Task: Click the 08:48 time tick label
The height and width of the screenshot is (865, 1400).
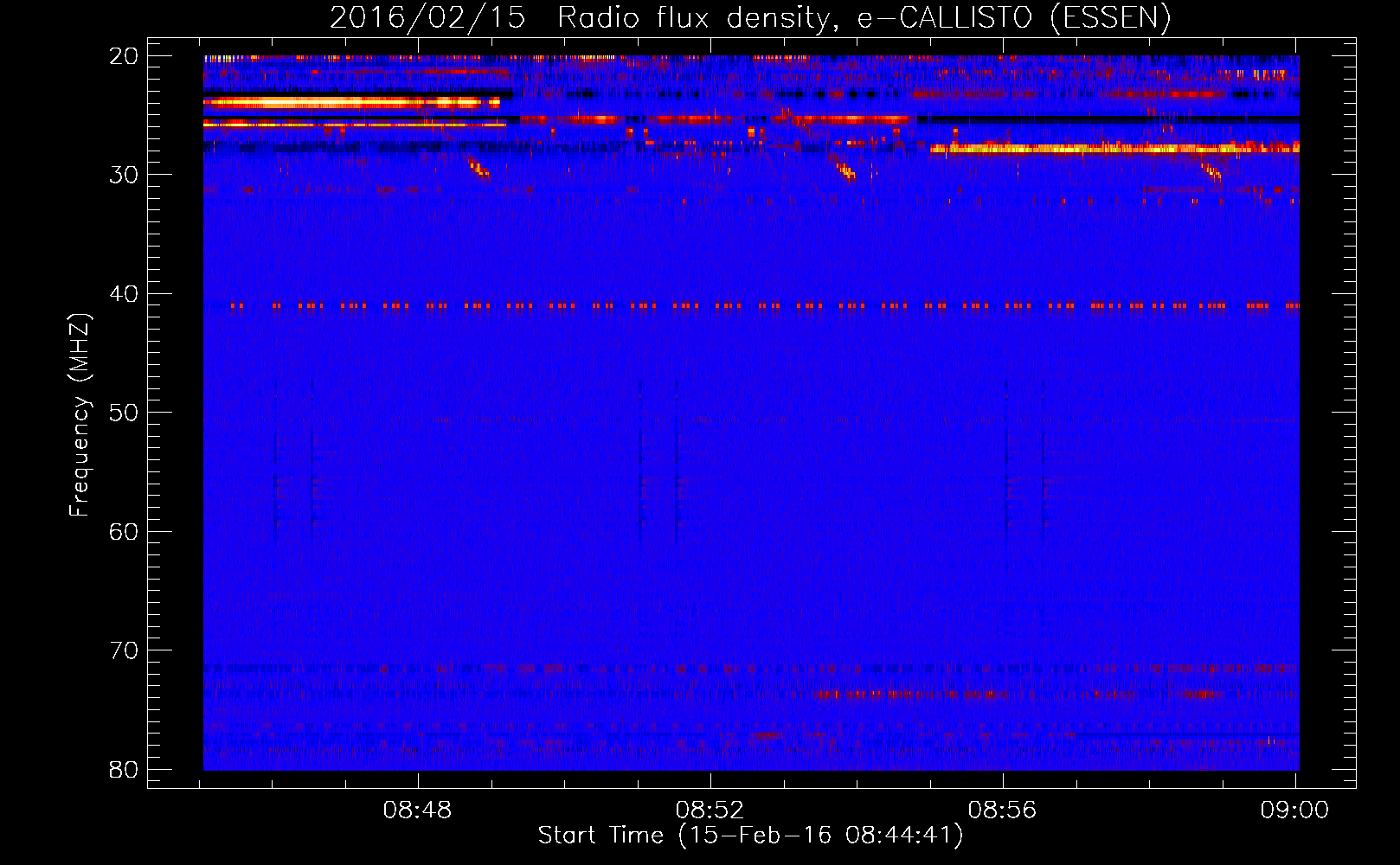Action: [x=418, y=811]
